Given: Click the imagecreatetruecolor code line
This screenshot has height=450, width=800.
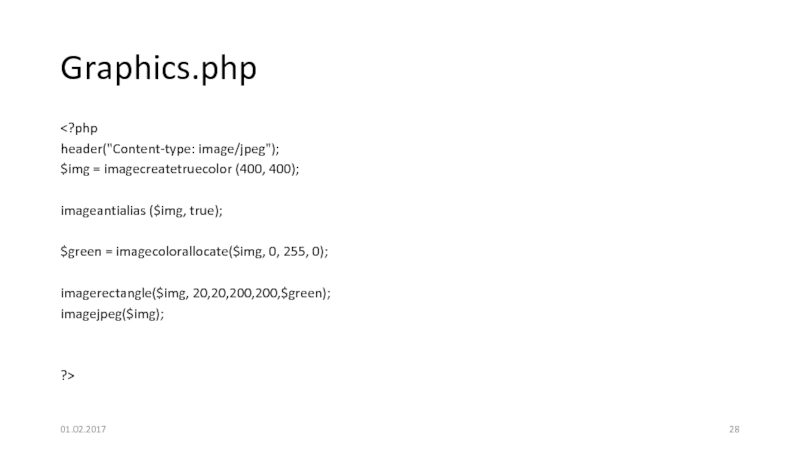Looking at the screenshot, I should point(180,169).
